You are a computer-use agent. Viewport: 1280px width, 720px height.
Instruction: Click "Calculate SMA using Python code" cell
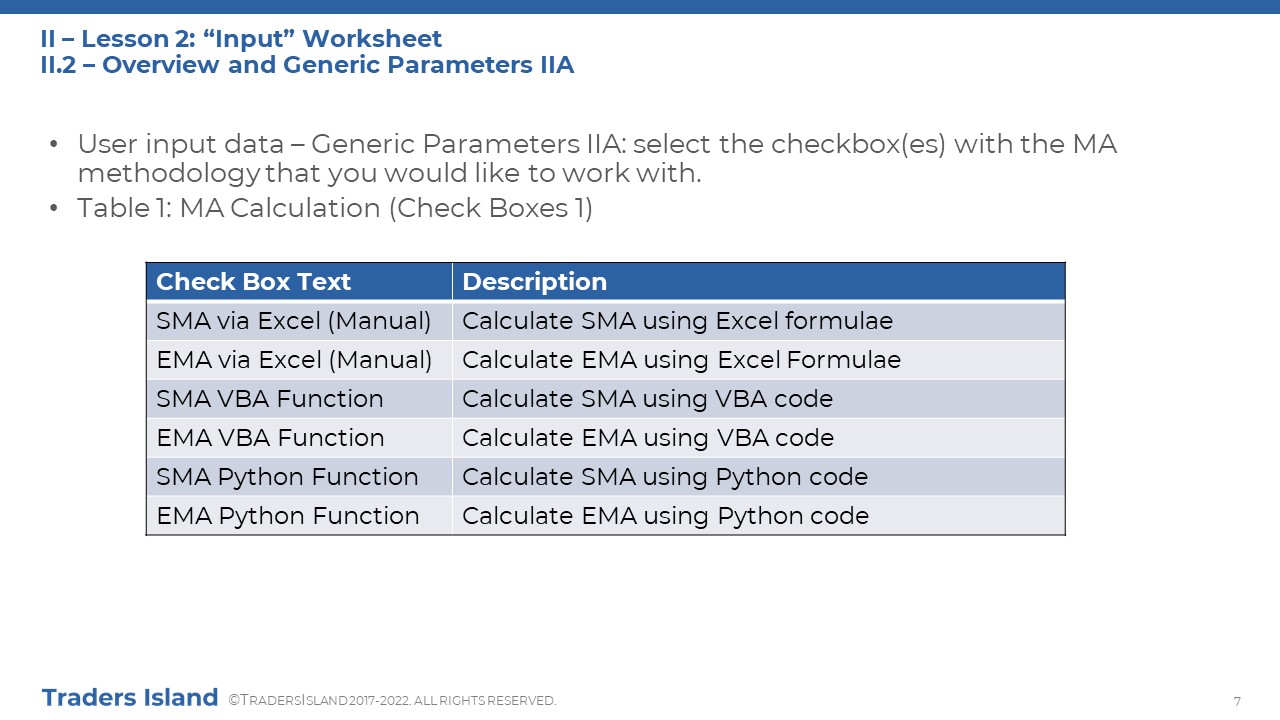pos(758,477)
